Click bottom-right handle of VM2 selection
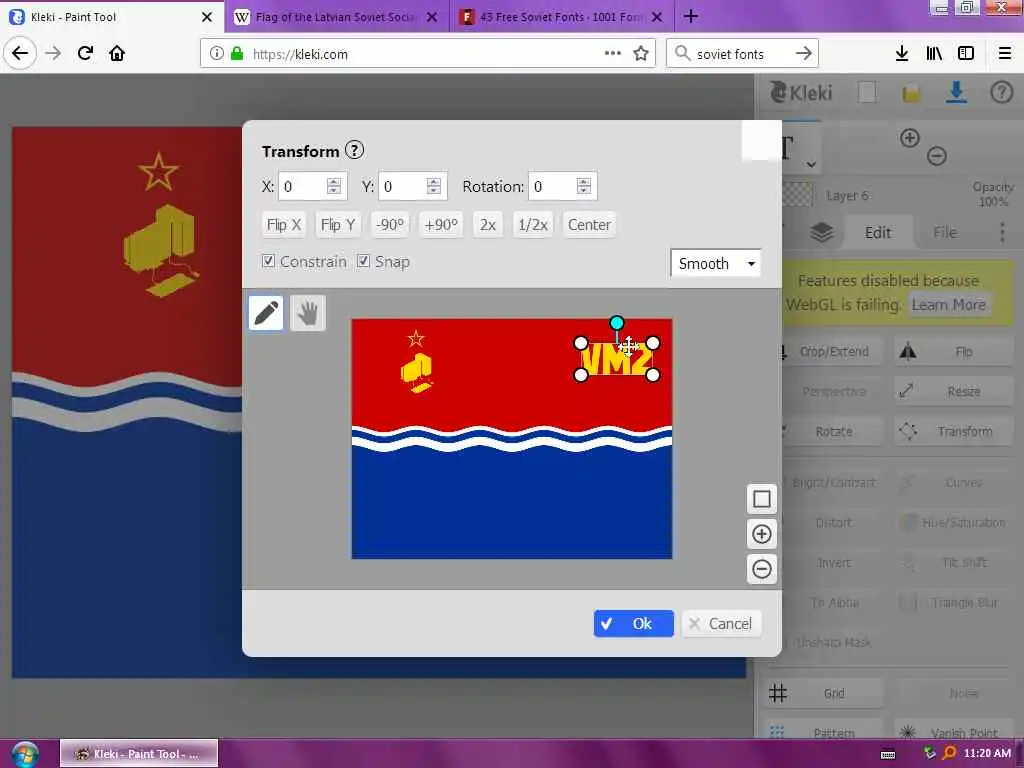 point(652,375)
